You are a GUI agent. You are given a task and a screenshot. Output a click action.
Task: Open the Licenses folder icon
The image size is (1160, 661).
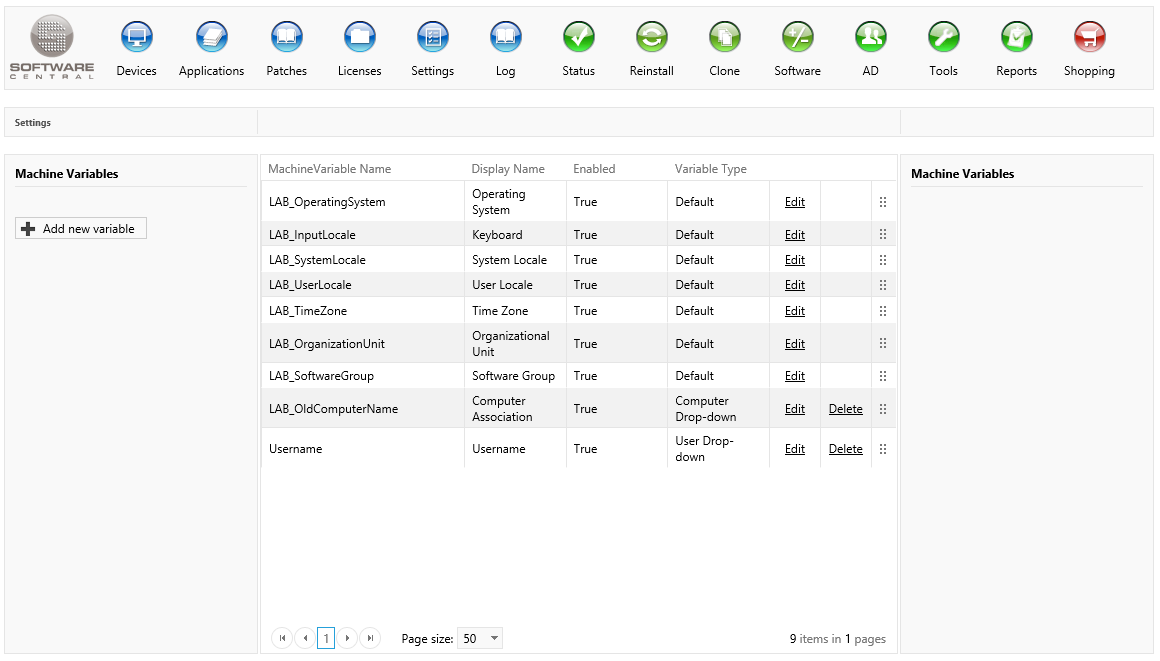pos(360,38)
